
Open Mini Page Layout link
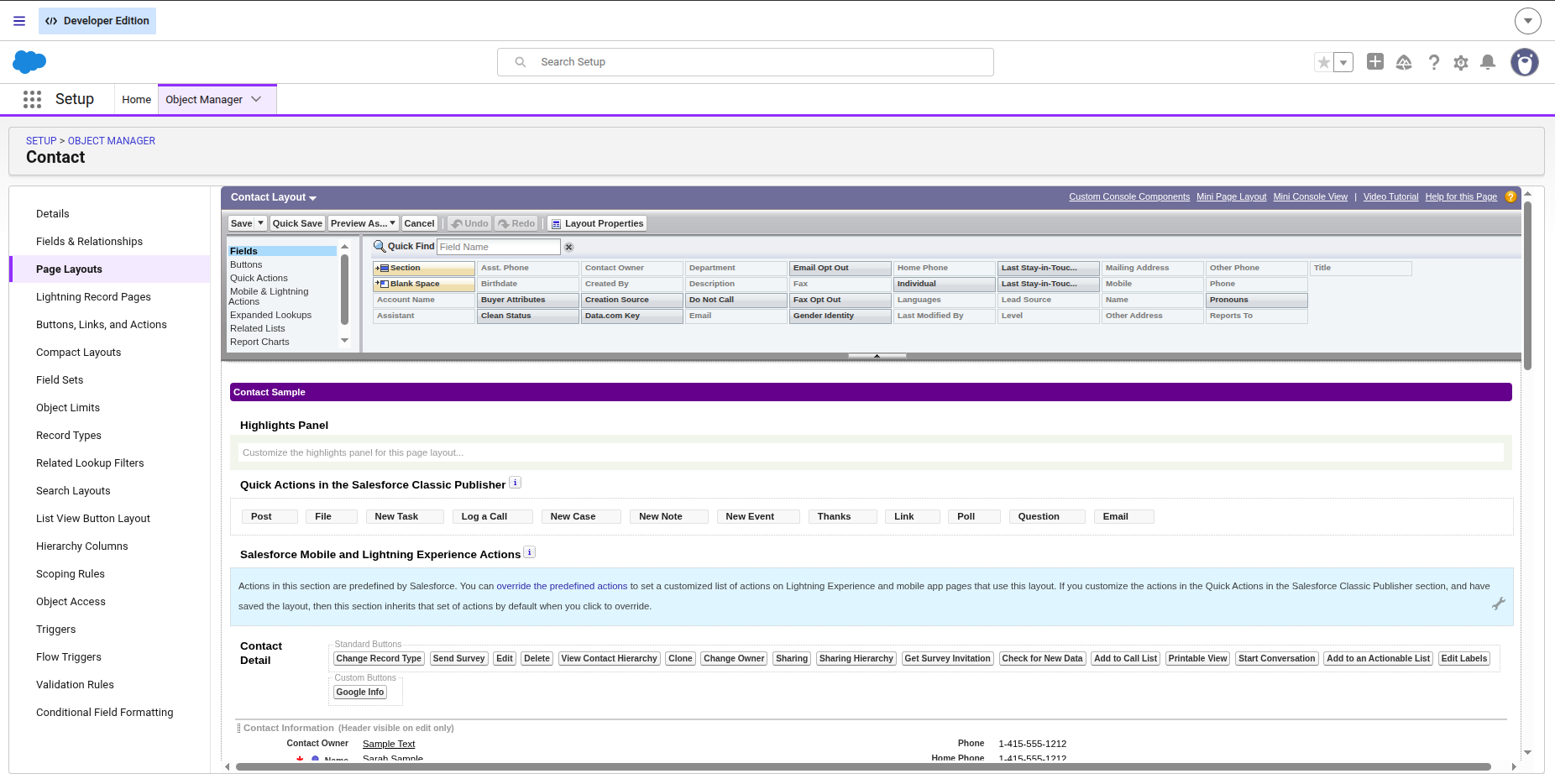coord(1231,197)
